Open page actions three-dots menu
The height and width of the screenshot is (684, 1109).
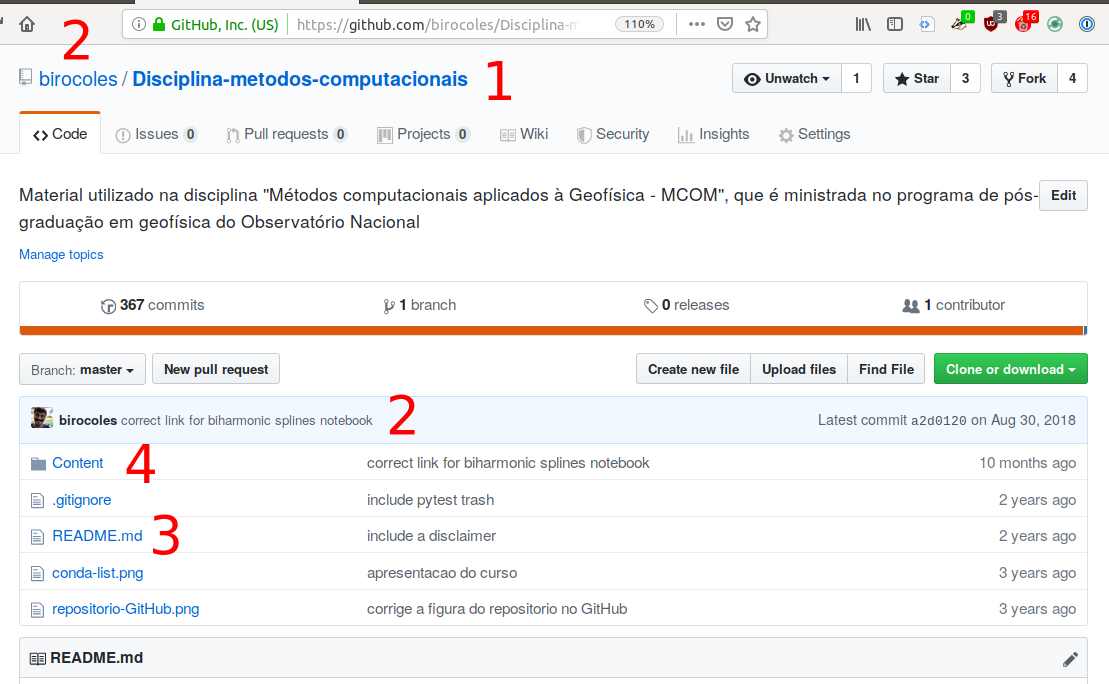[697, 25]
